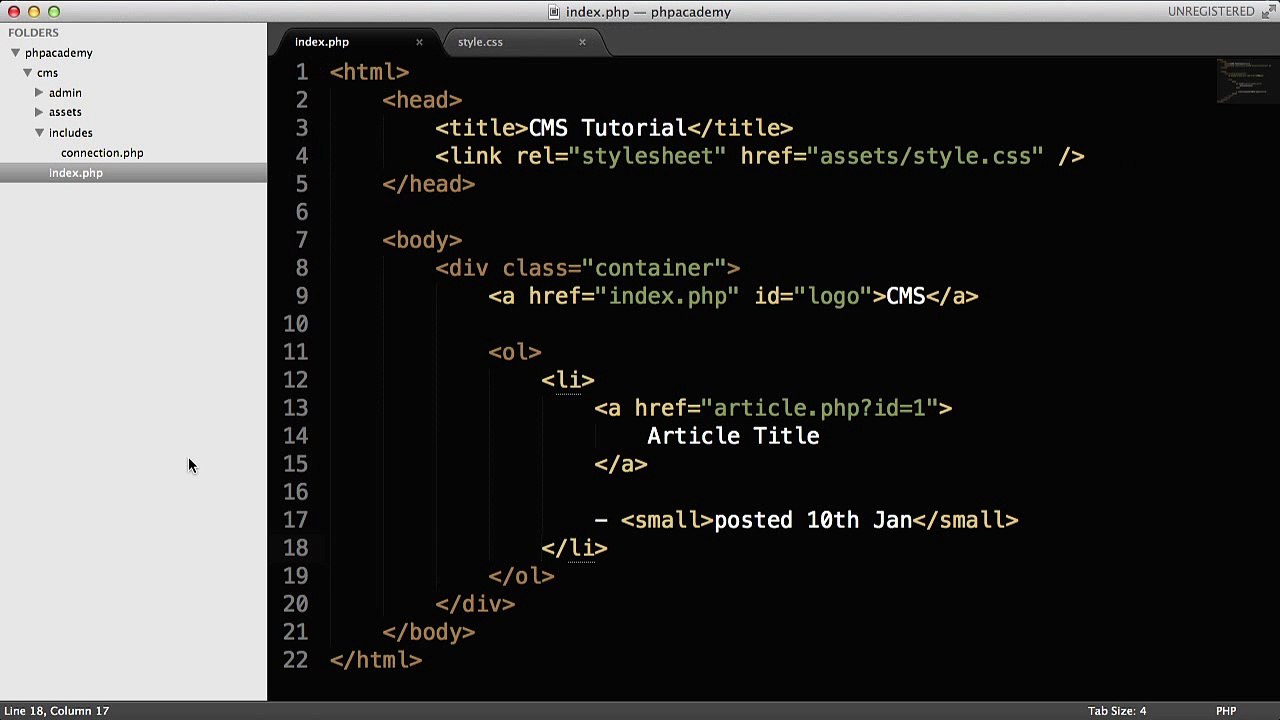Image resolution: width=1280 pixels, height=720 pixels.
Task: Click line number 16 in the gutter
Action: [295, 492]
